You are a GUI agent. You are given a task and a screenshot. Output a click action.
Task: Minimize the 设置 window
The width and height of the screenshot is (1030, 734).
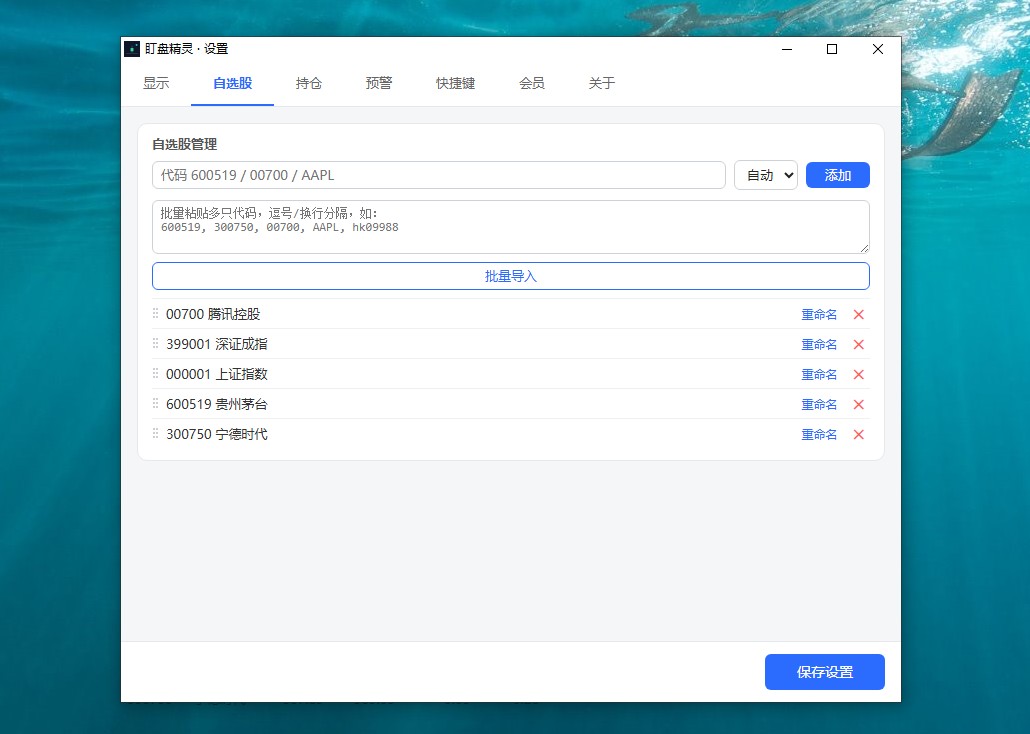[x=787, y=49]
